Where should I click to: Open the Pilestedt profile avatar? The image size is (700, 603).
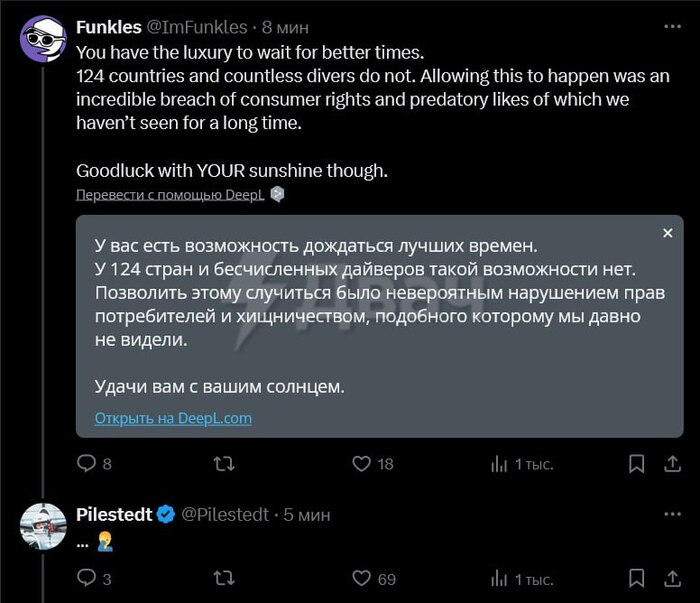coord(43,527)
